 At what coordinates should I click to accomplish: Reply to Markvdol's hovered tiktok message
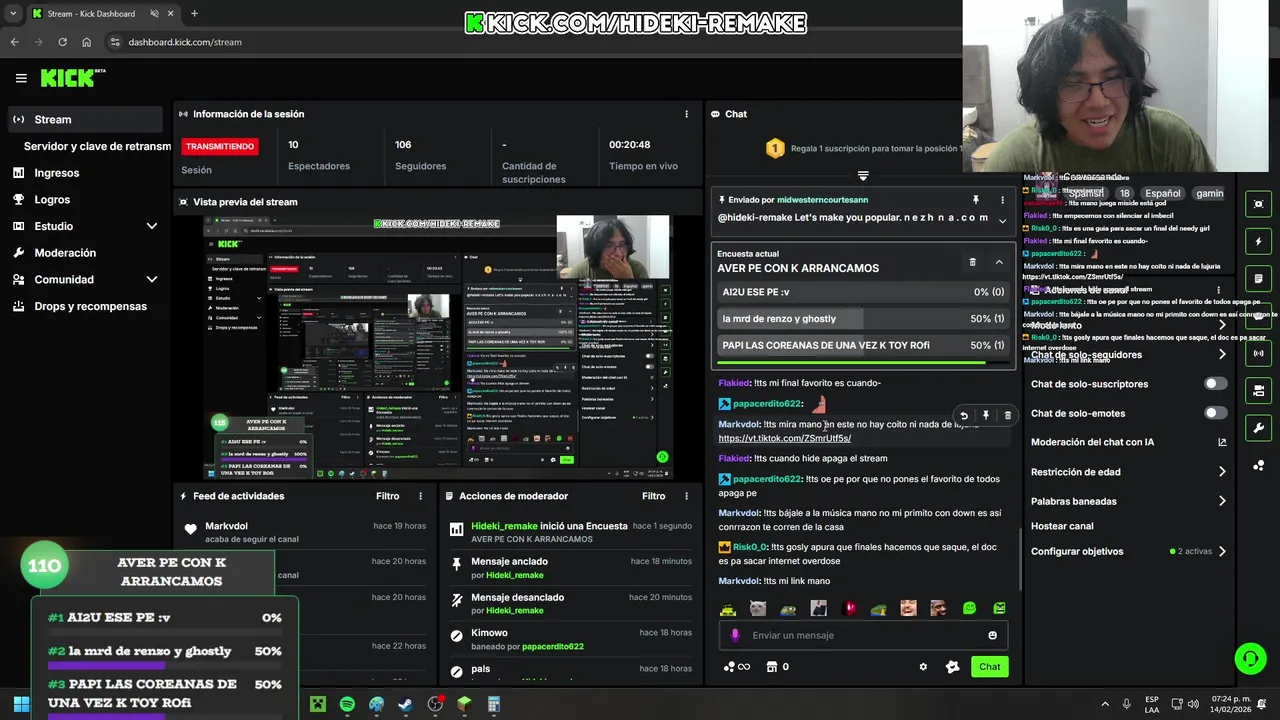click(x=963, y=415)
